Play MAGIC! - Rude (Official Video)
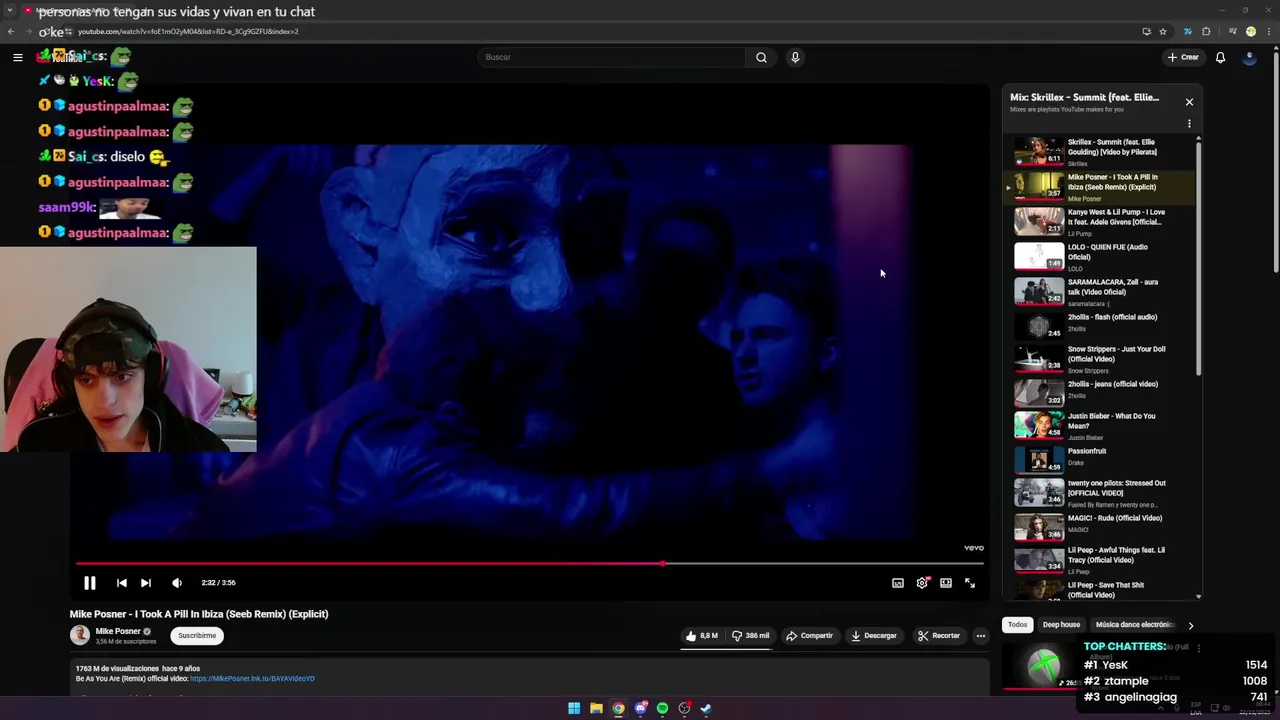This screenshot has width=1280, height=720. [x=1100, y=527]
